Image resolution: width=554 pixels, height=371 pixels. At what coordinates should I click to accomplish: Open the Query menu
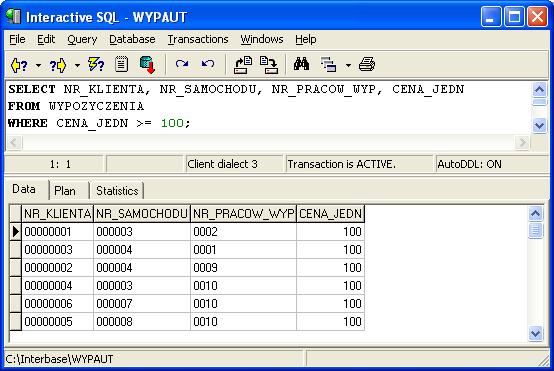(82, 39)
